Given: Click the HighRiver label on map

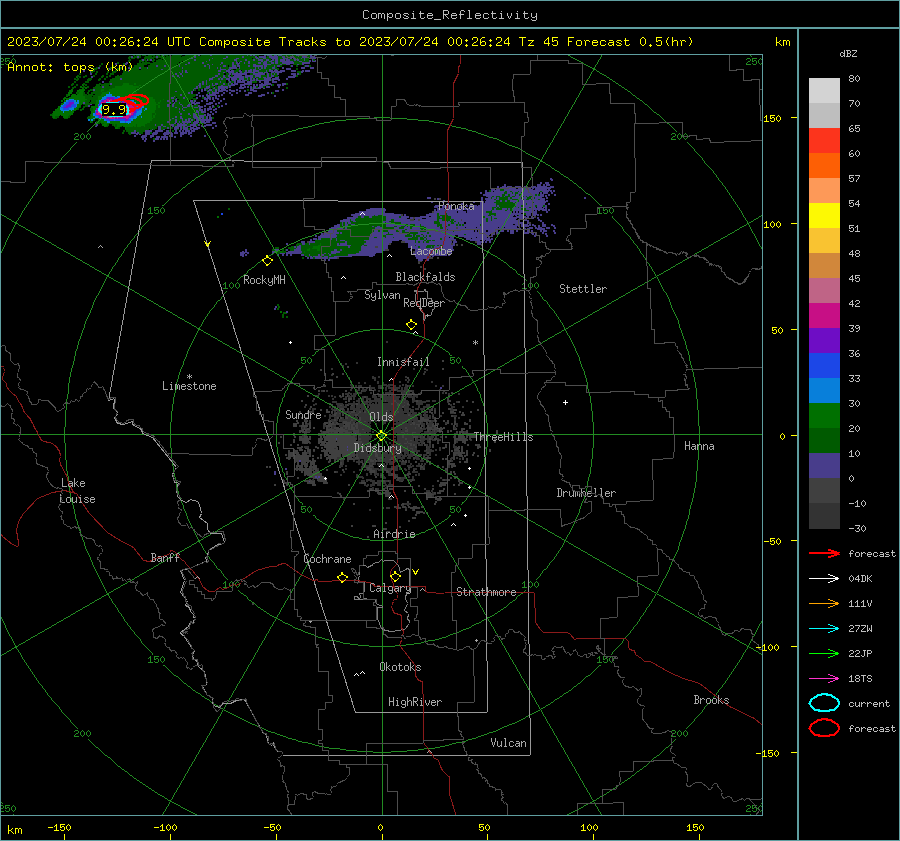Looking at the screenshot, I should pos(415,702).
